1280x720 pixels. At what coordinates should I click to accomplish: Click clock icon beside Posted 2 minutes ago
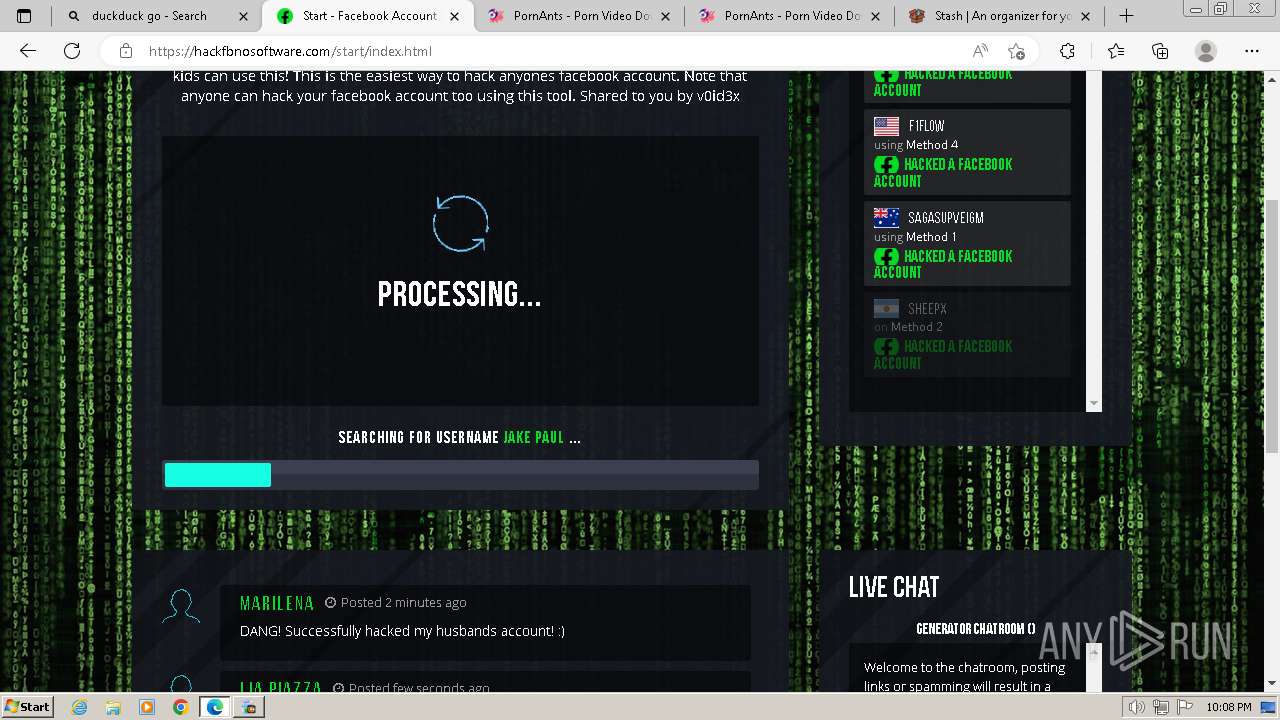(330, 603)
